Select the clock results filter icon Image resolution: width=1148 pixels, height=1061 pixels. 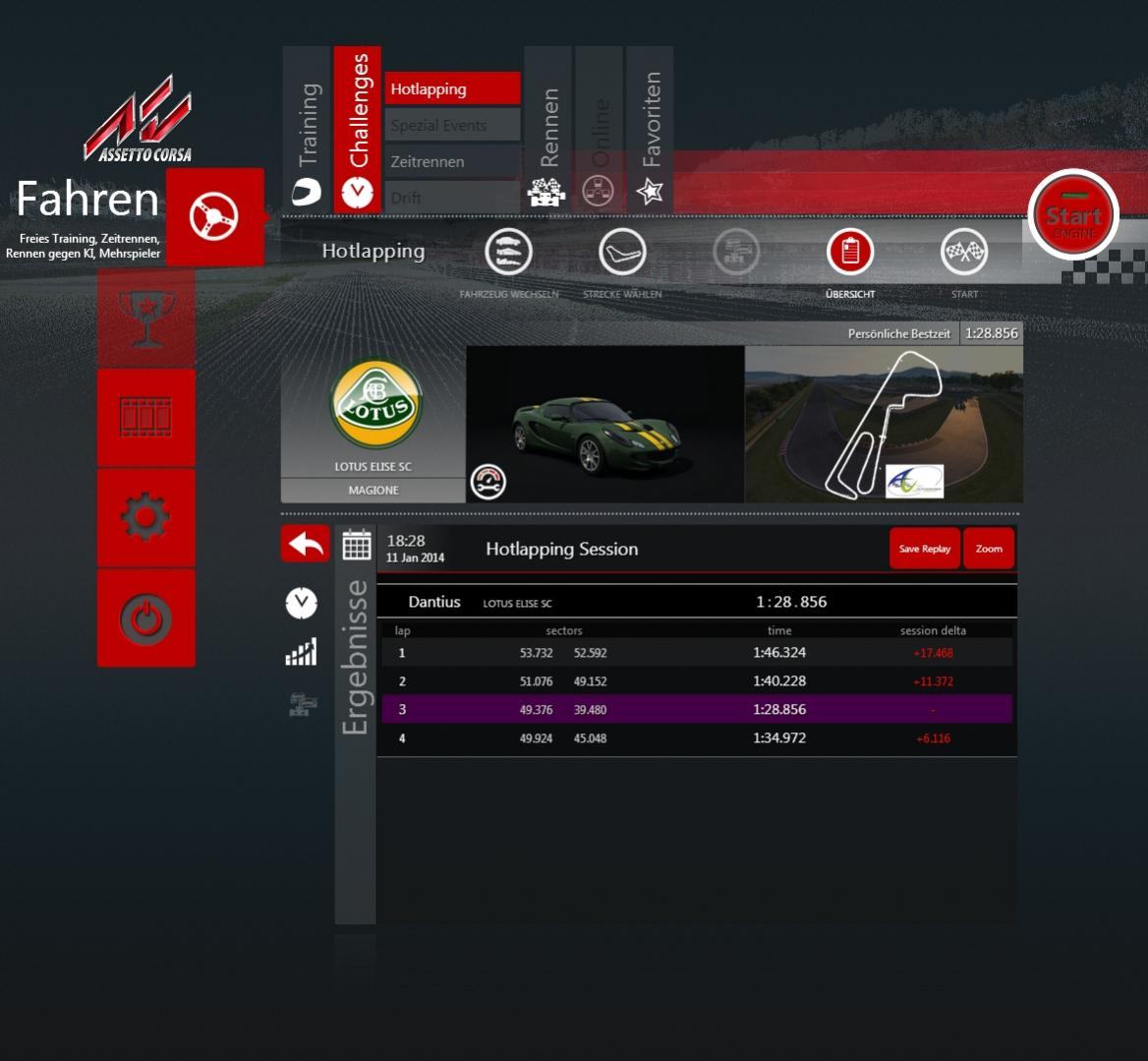(301, 604)
